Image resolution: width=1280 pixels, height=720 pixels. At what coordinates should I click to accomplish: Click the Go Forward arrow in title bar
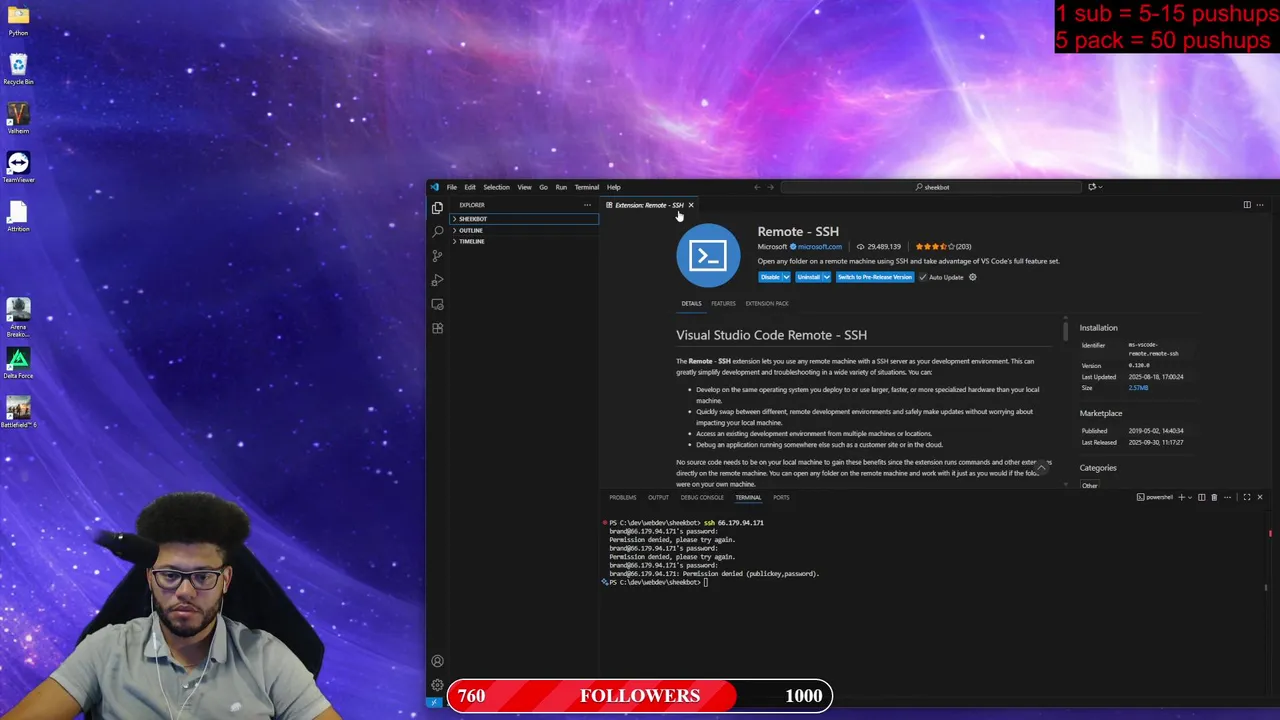pyautogui.click(x=770, y=187)
